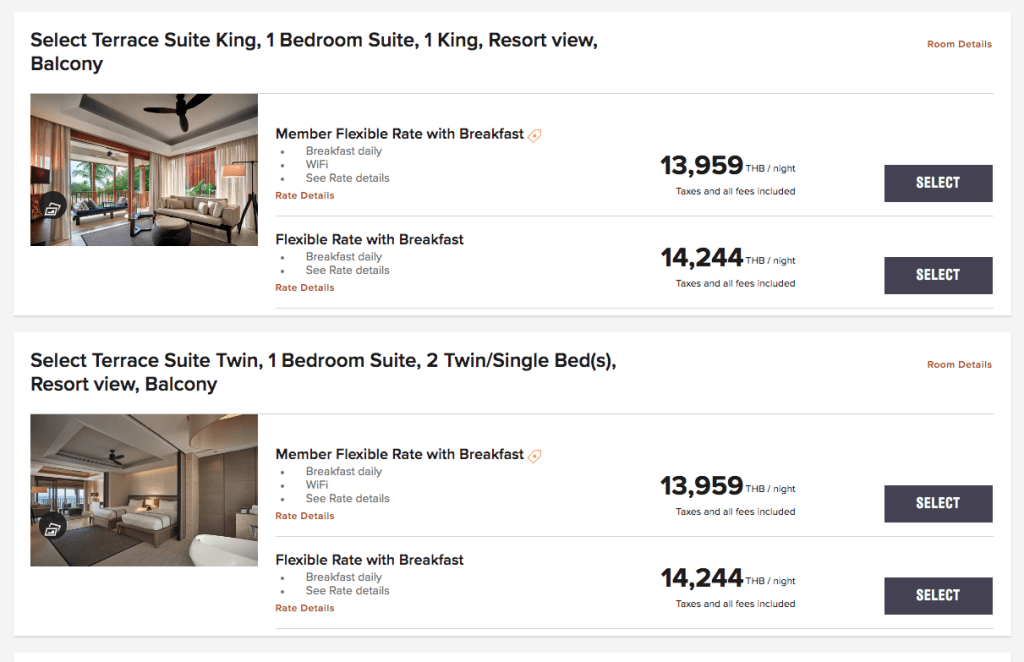Click King suite Member Flexible Rate with Breakfast heading
1024x662 pixels.
click(399, 134)
